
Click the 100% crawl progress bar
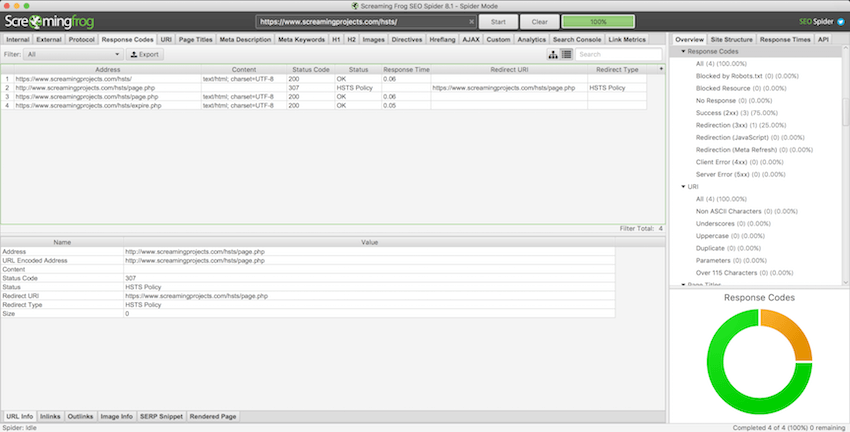pyautogui.click(x=598, y=22)
